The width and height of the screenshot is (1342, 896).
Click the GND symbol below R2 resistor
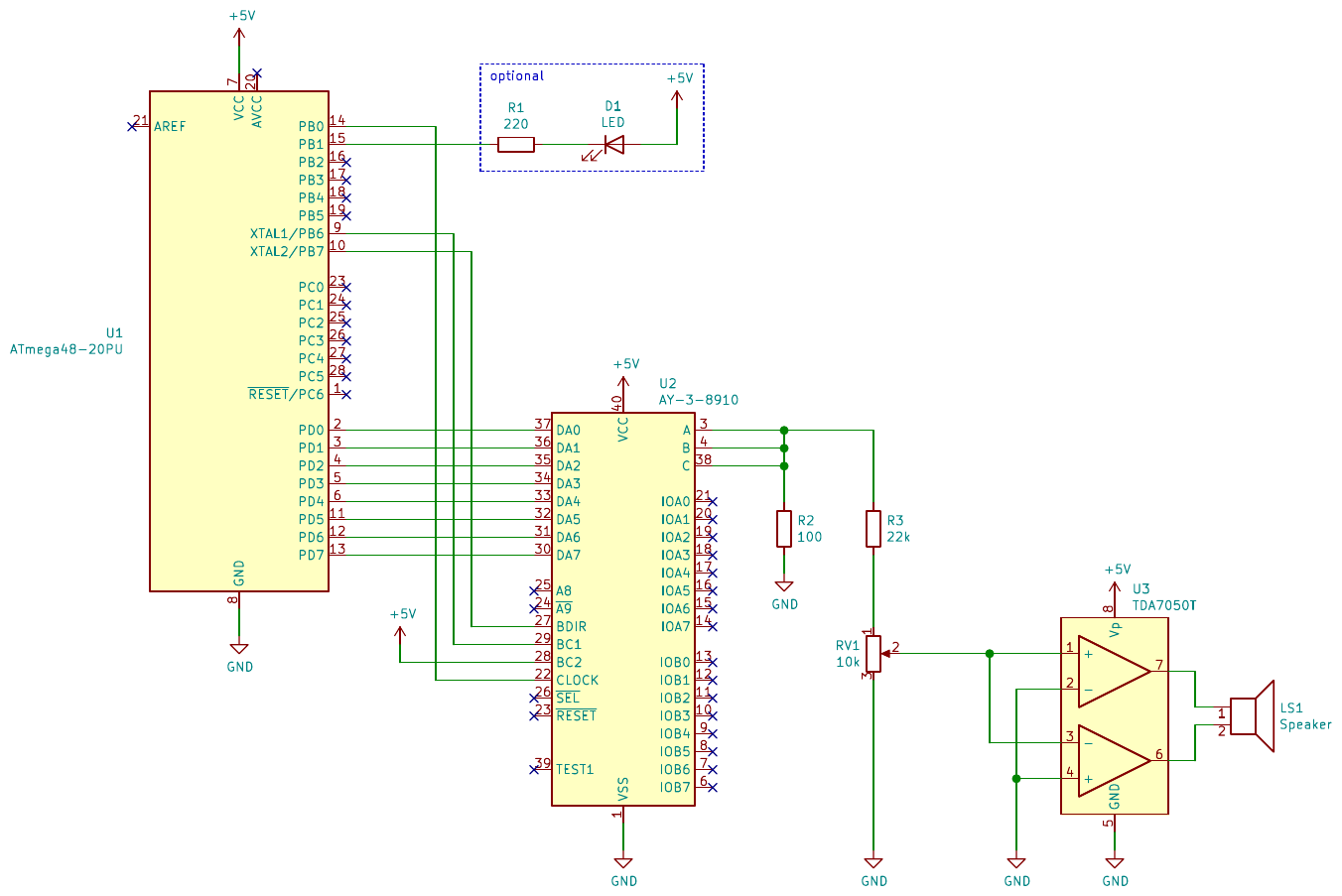pos(784,587)
